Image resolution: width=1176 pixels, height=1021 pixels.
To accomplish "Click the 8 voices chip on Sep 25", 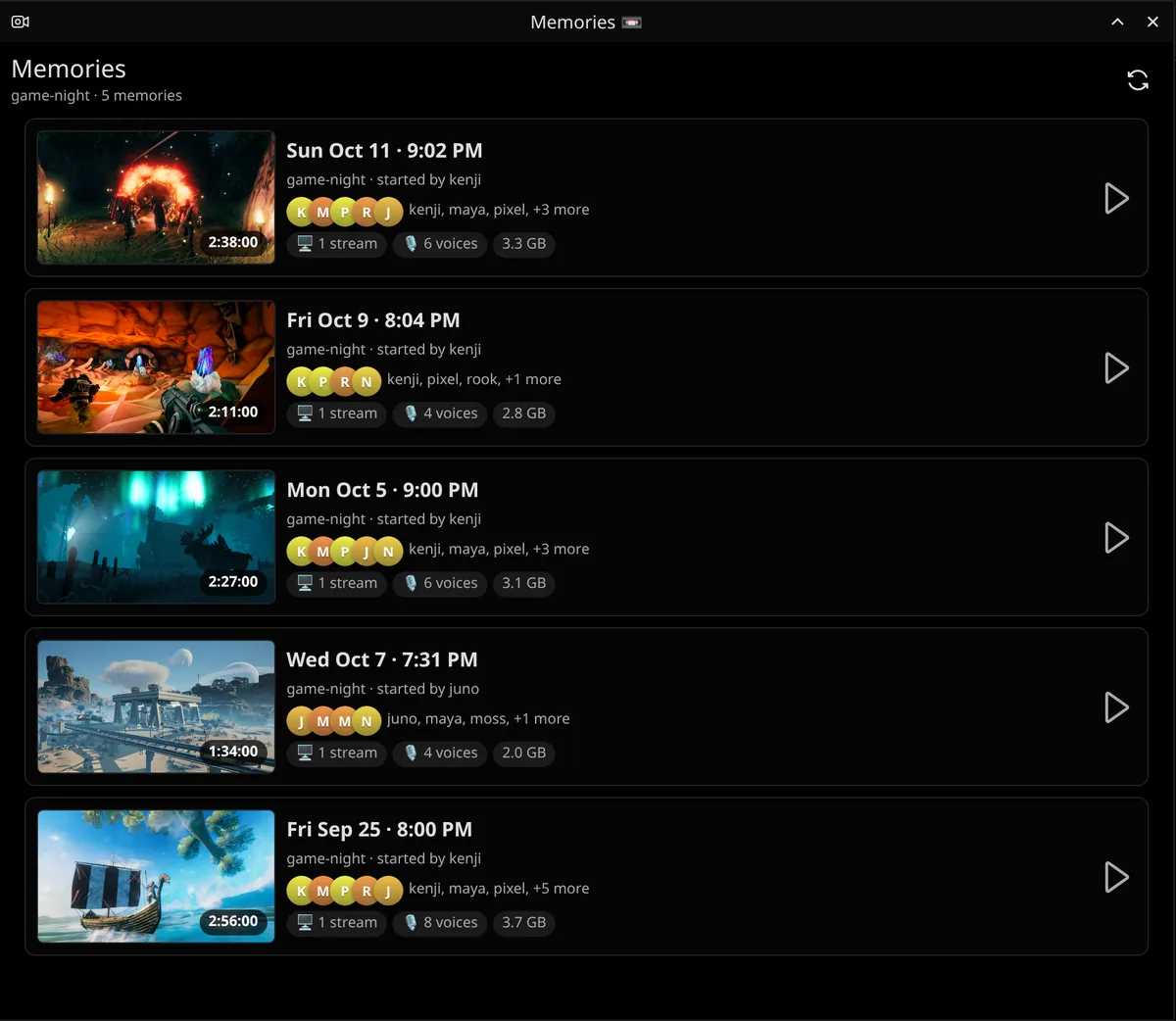I will (440, 923).
